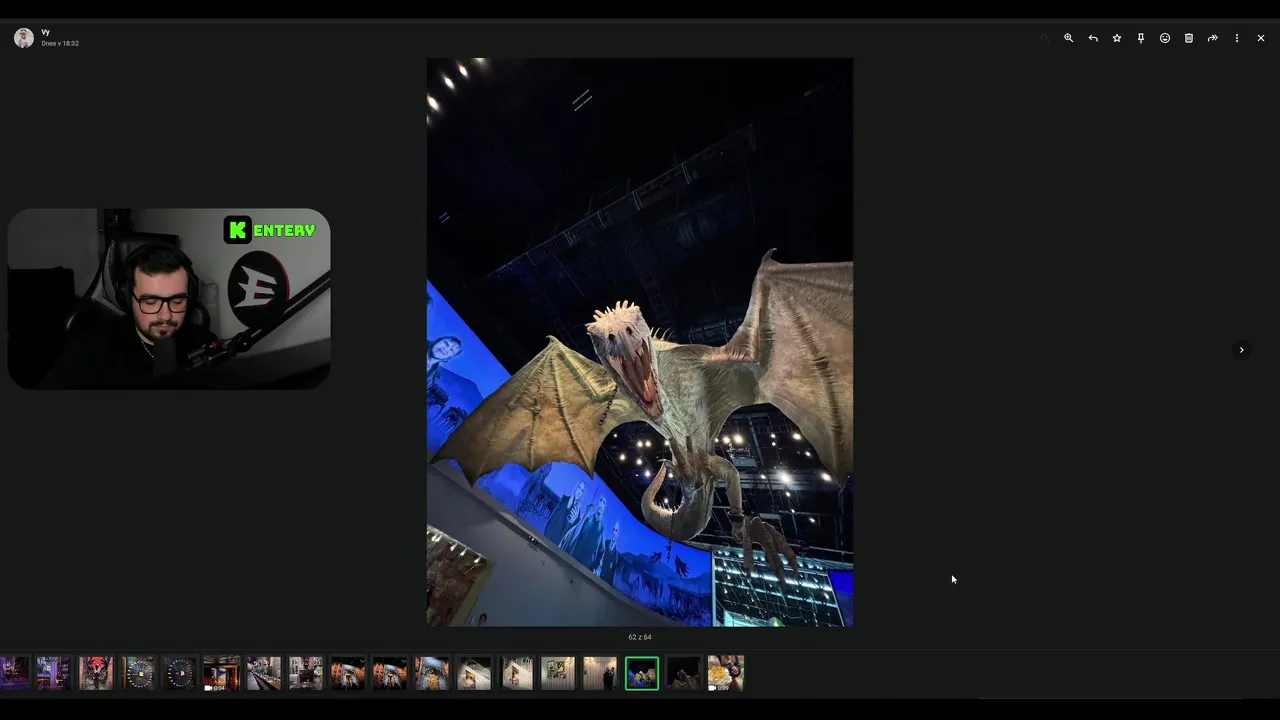Pin this photo with the pin icon

click(1141, 38)
